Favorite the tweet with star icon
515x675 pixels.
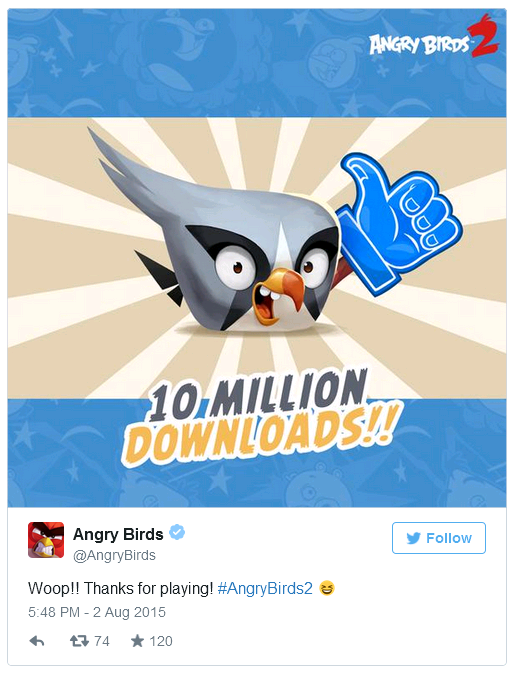click(x=137, y=641)
